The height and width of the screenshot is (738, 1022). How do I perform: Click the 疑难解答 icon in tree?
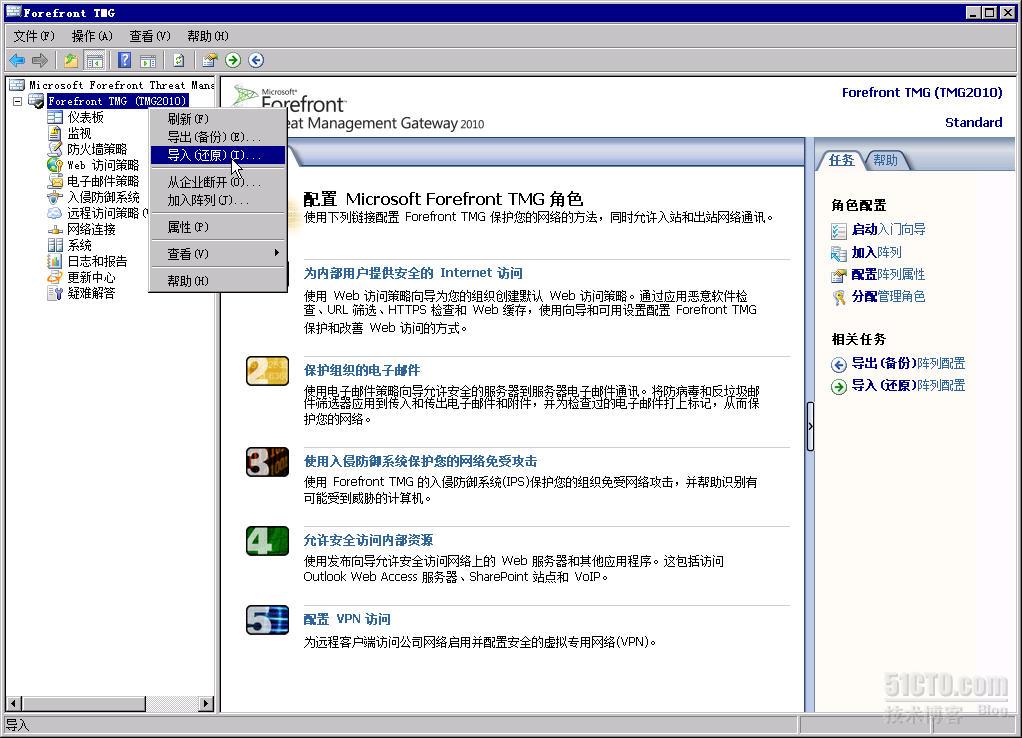click(x=55, y=293)
